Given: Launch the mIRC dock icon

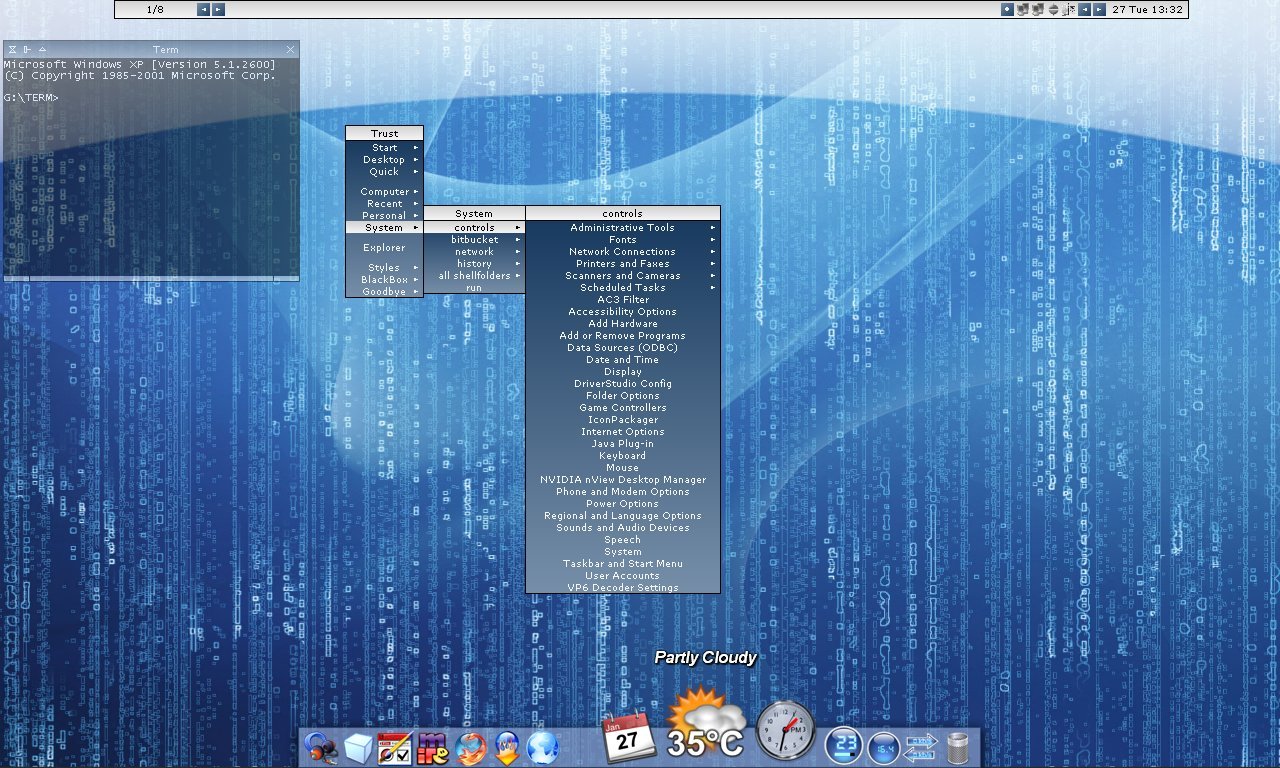Looking at the screenshot, I should click(433, 748).
